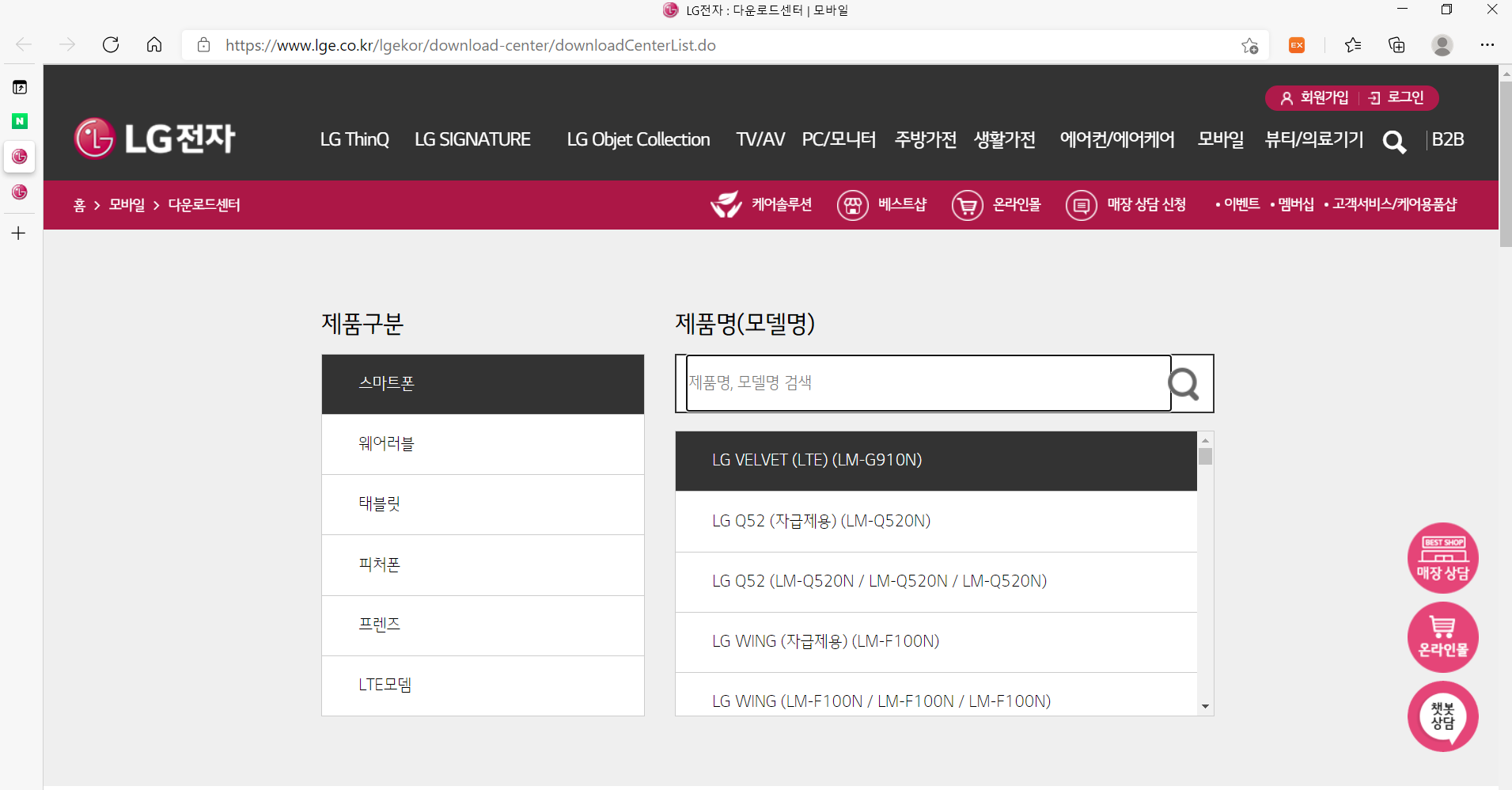Open floating 매장 상담 button
This screenshot has height=790, width=1512.
1443,558
